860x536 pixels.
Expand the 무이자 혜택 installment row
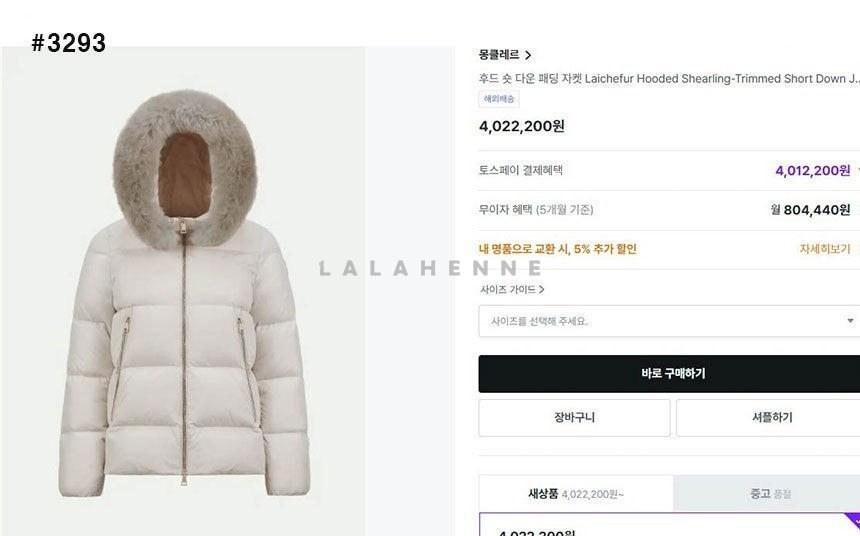pyautogui.click(x=669, y=210)
